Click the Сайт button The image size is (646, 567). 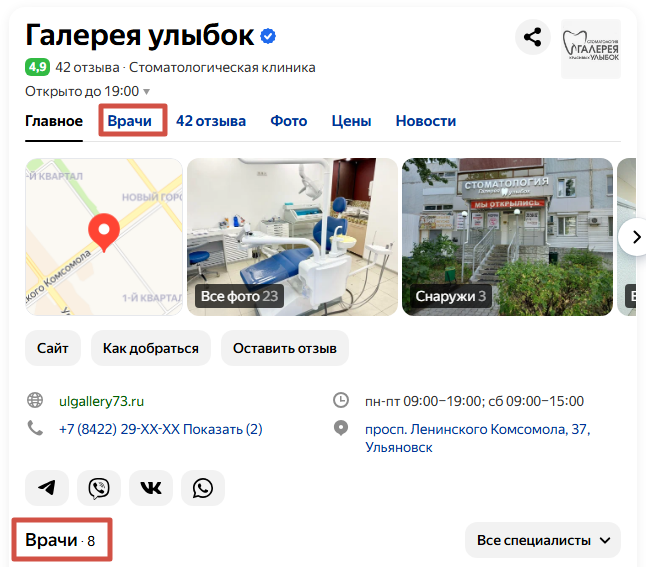point(53,348)
